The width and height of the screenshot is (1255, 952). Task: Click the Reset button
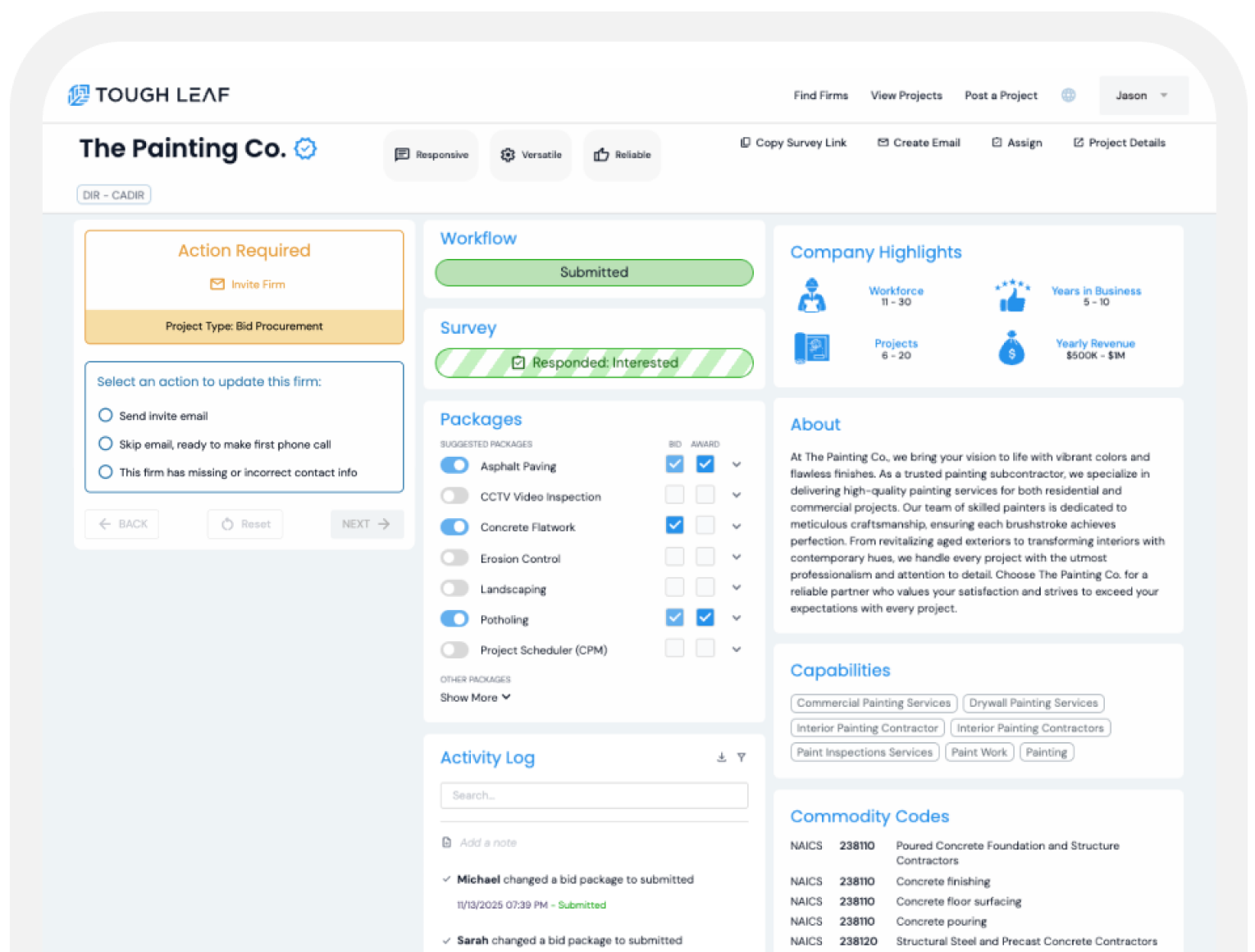[x=245, y=524]
